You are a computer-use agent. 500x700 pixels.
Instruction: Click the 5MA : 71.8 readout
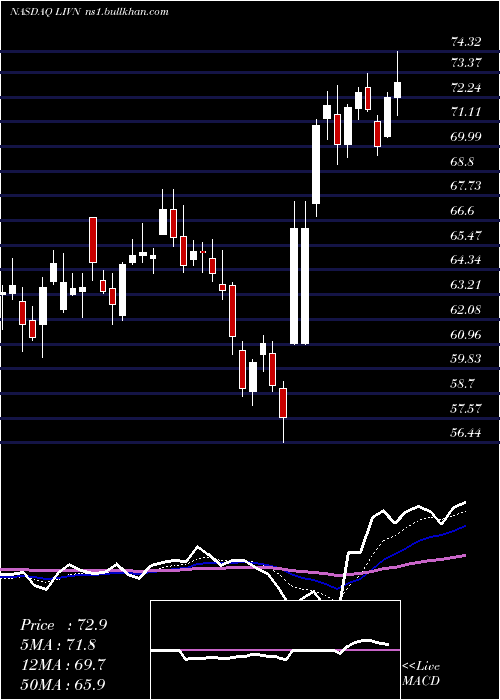click(59, 645)
